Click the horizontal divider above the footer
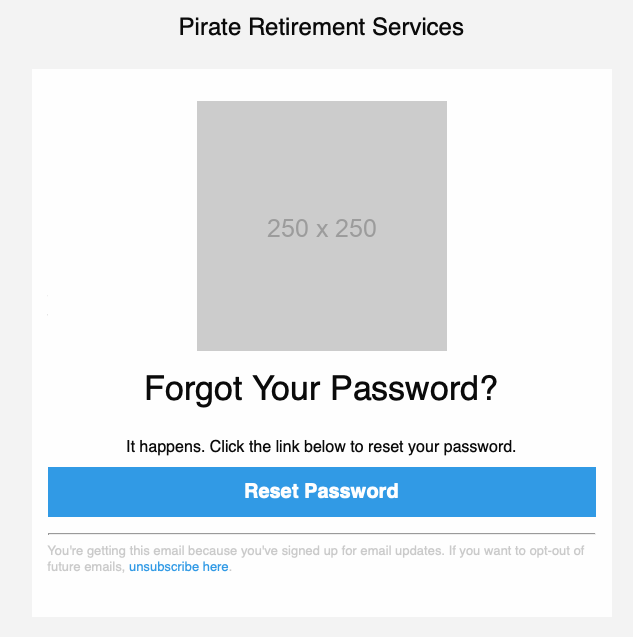 pos(321,534)
